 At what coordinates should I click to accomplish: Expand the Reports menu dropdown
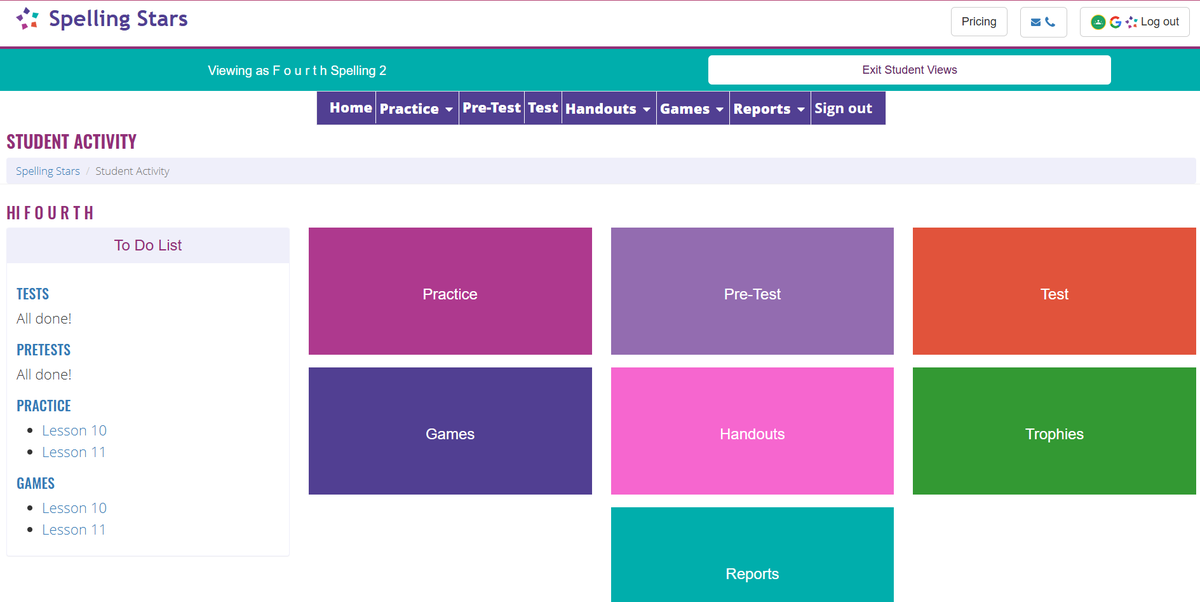point(769,108)
